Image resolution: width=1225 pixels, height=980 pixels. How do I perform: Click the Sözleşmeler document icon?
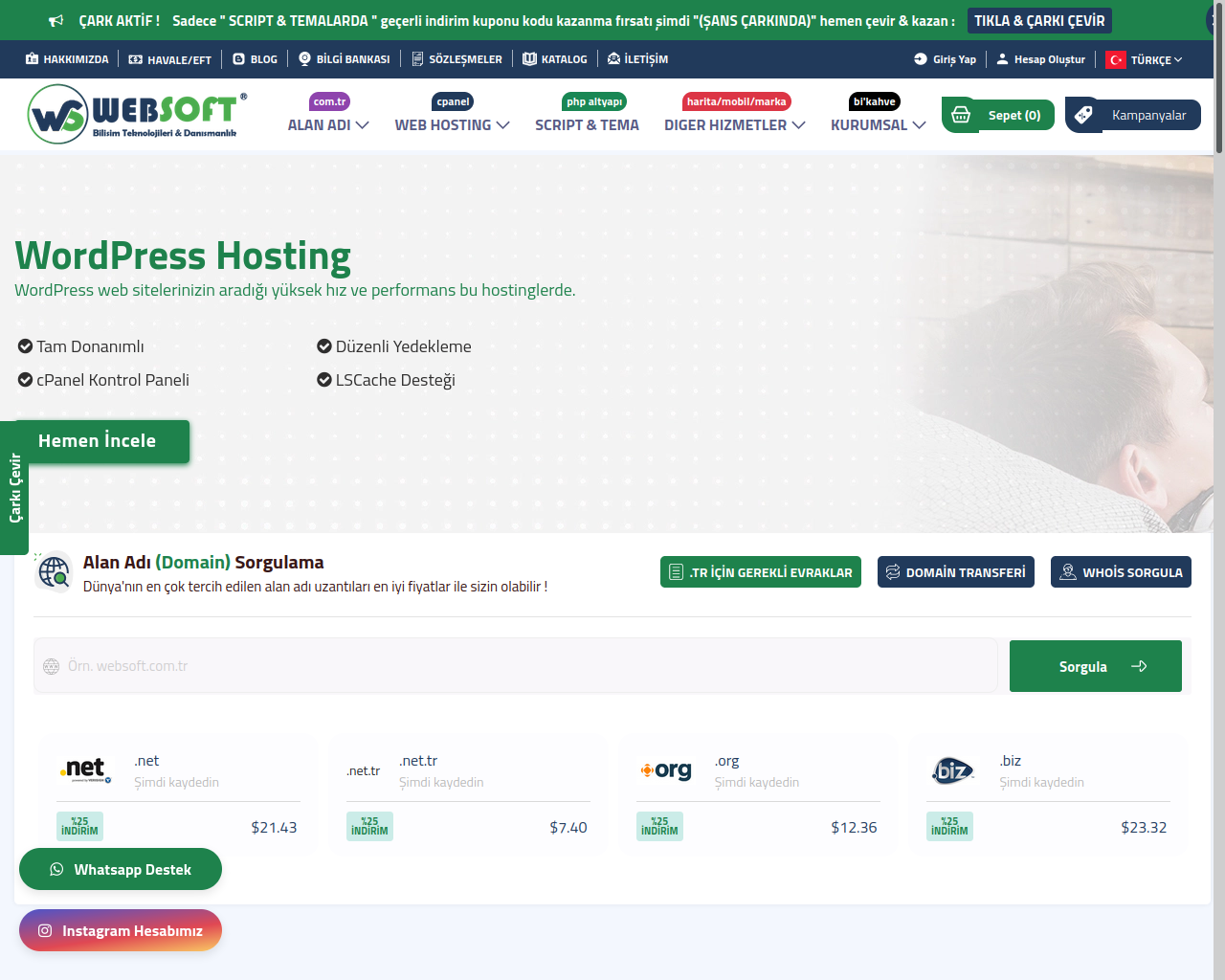pos(417,59)
